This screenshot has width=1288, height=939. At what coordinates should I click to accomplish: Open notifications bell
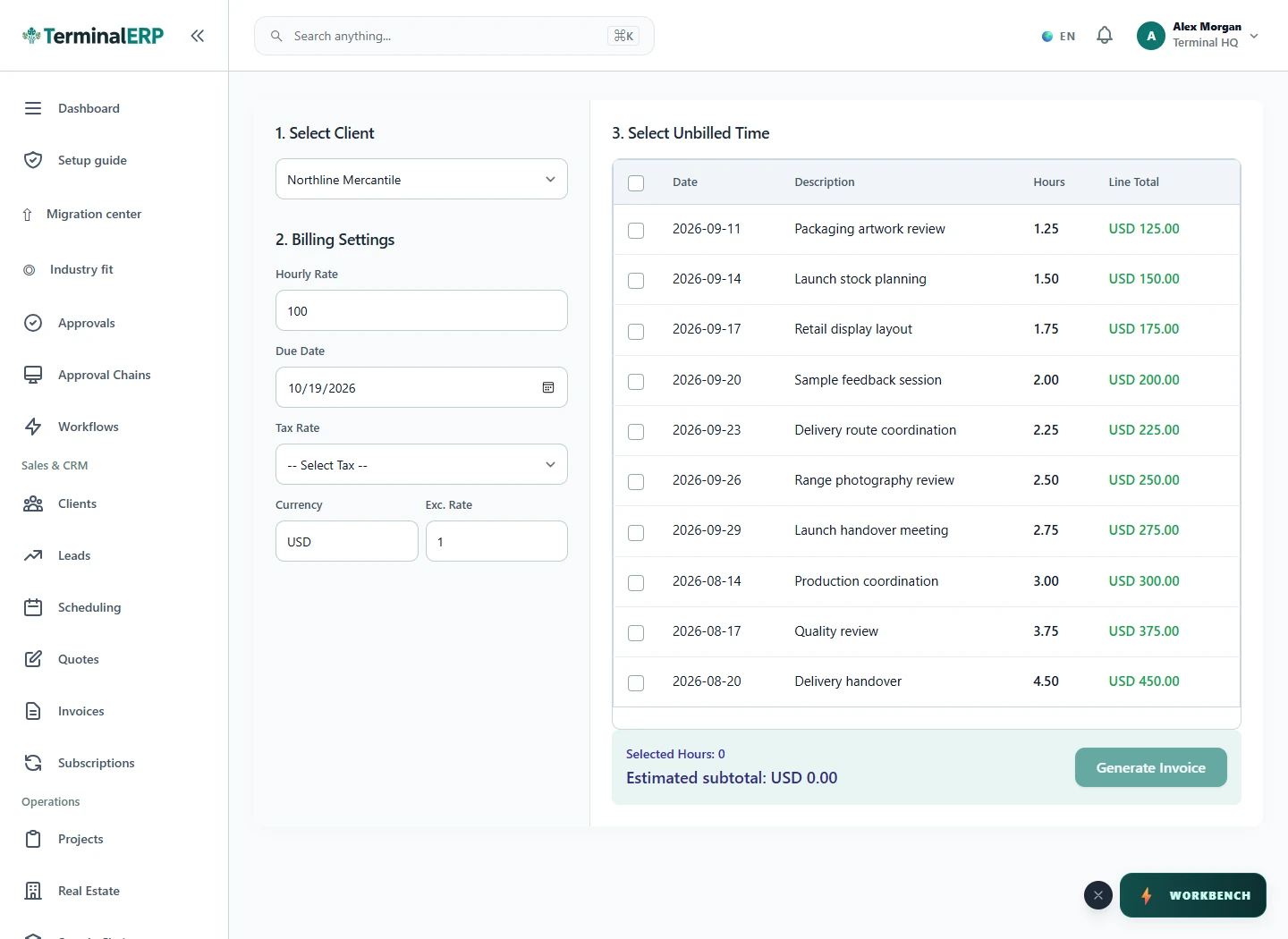click(x=1105, y=36)
